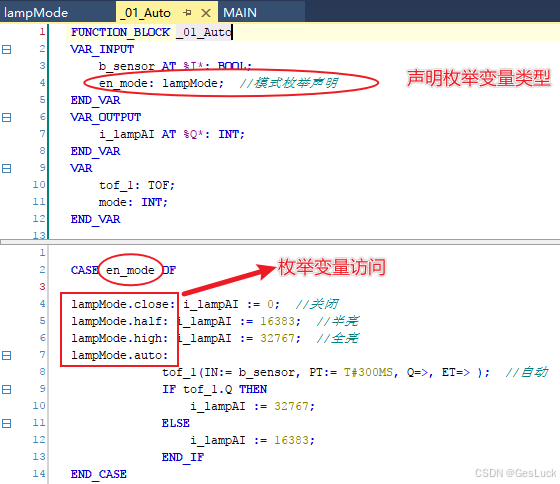Click lampMode type in en_mode declaration

(x=190, y=83)
